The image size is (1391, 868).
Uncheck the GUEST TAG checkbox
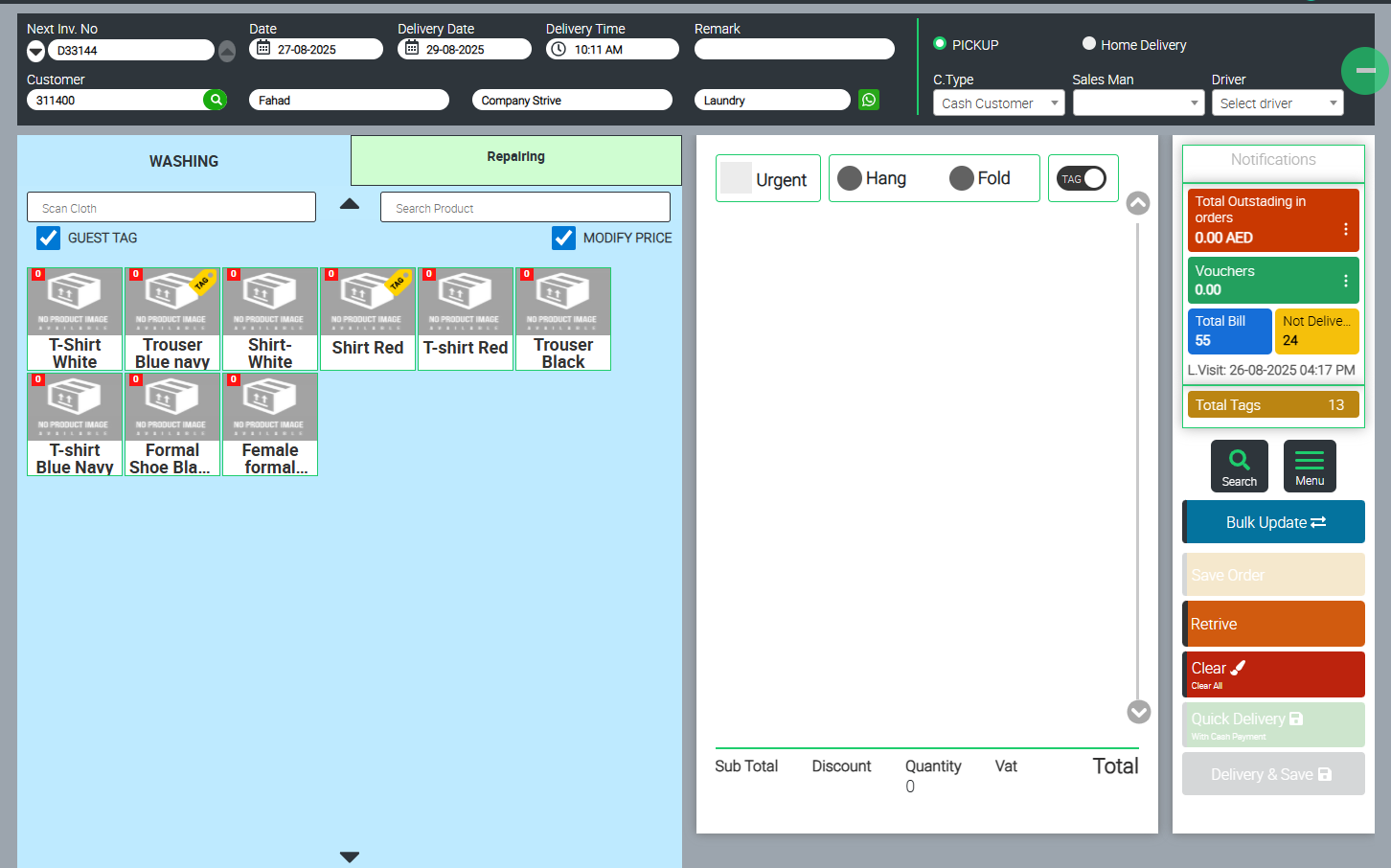pos(48,238)
